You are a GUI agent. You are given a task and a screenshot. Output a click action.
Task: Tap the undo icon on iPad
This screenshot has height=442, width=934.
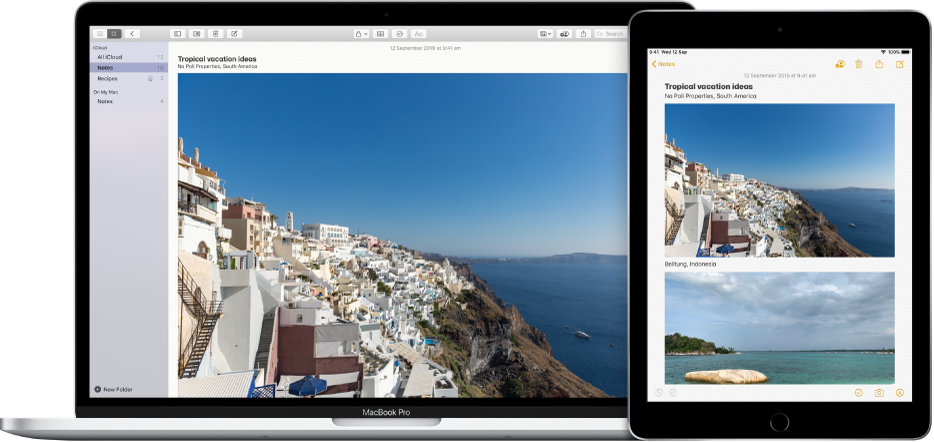tap(658, 393)
